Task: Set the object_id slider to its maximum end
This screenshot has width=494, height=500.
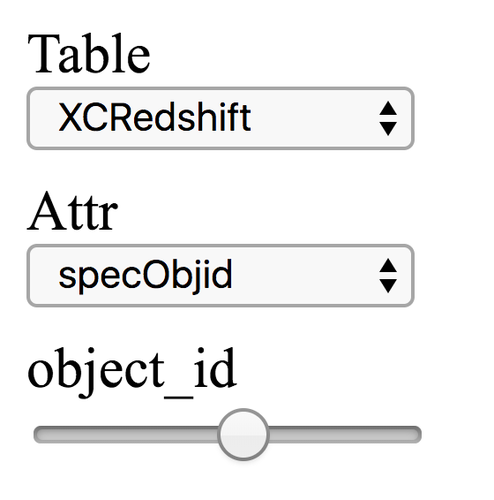Action: point(419,435)
